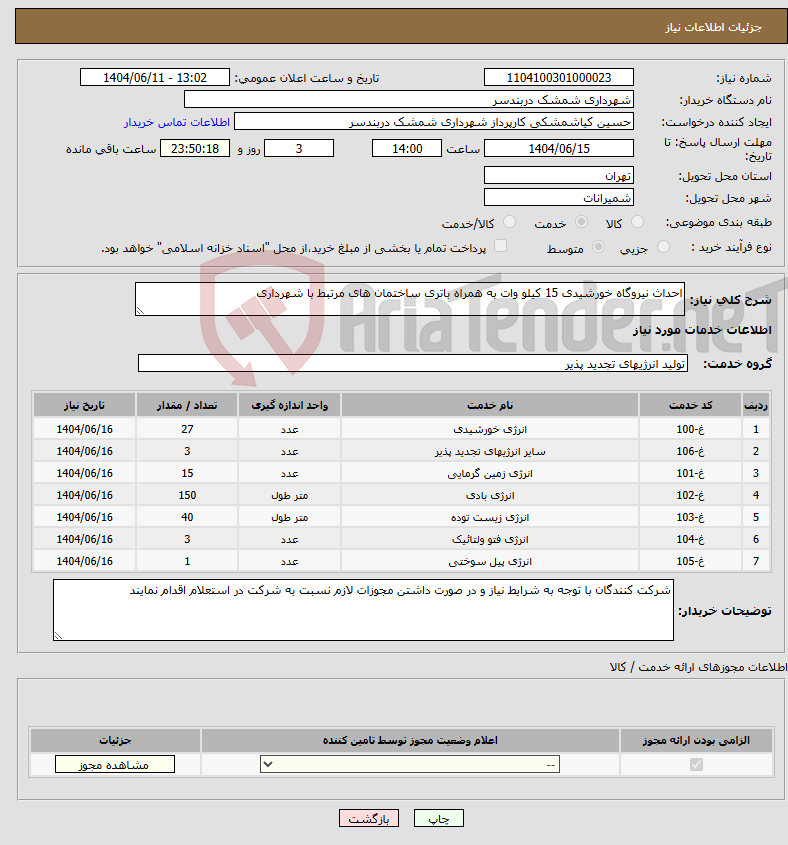Click the delivery city field شمیرانات

pos(559,198)
